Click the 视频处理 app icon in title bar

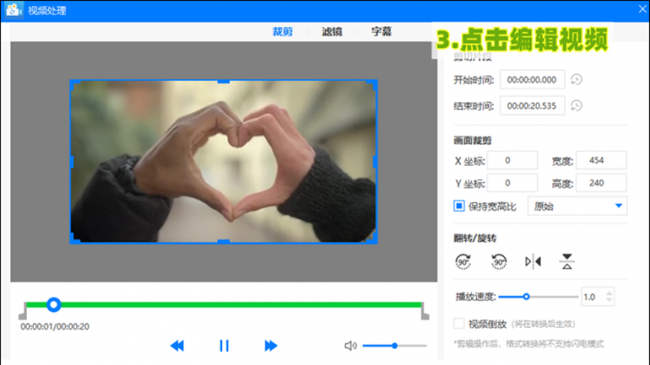pos(13,10)
